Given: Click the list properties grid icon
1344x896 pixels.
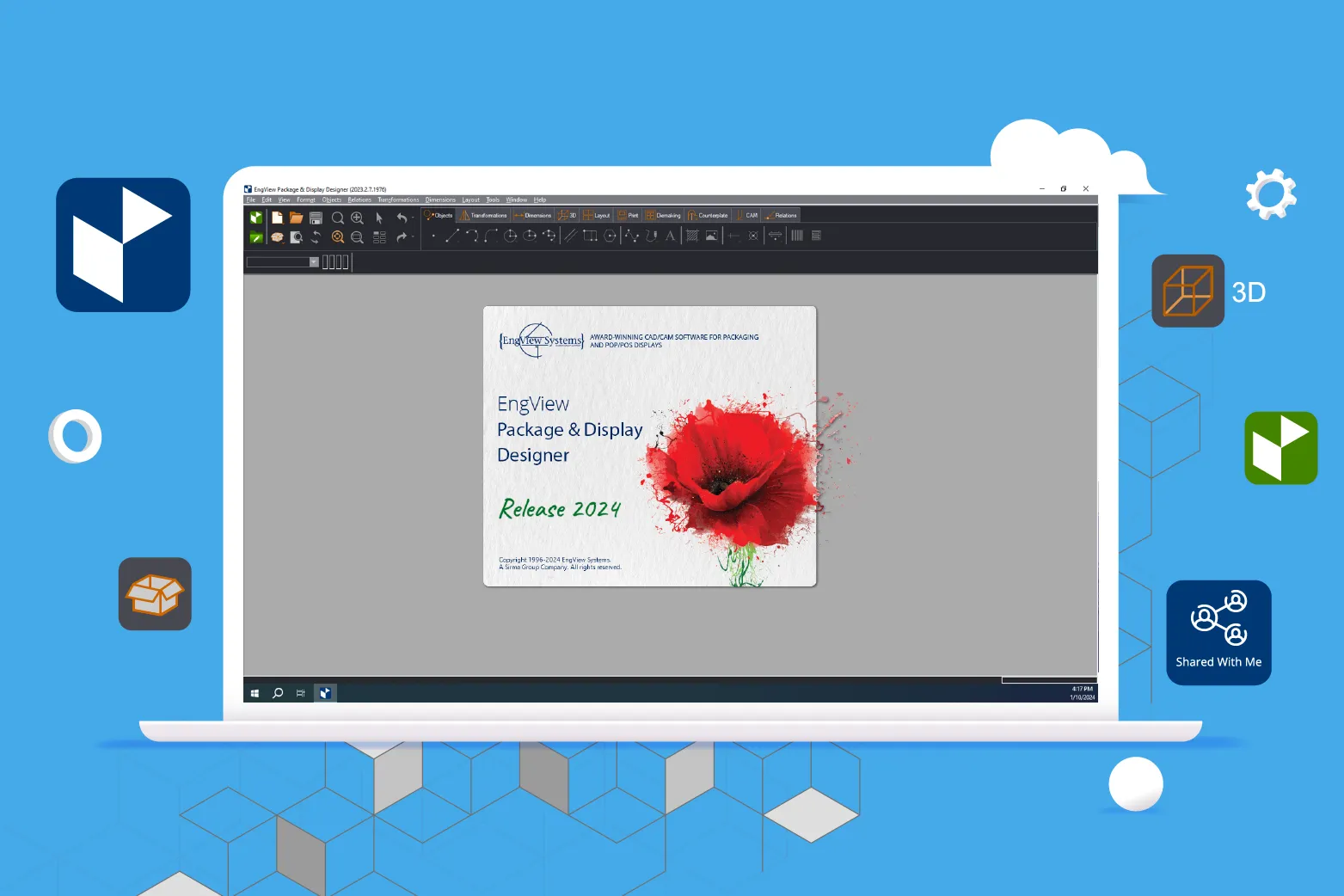Looking at the screenshot, I should pyautogui.click(x=379, y=237).
